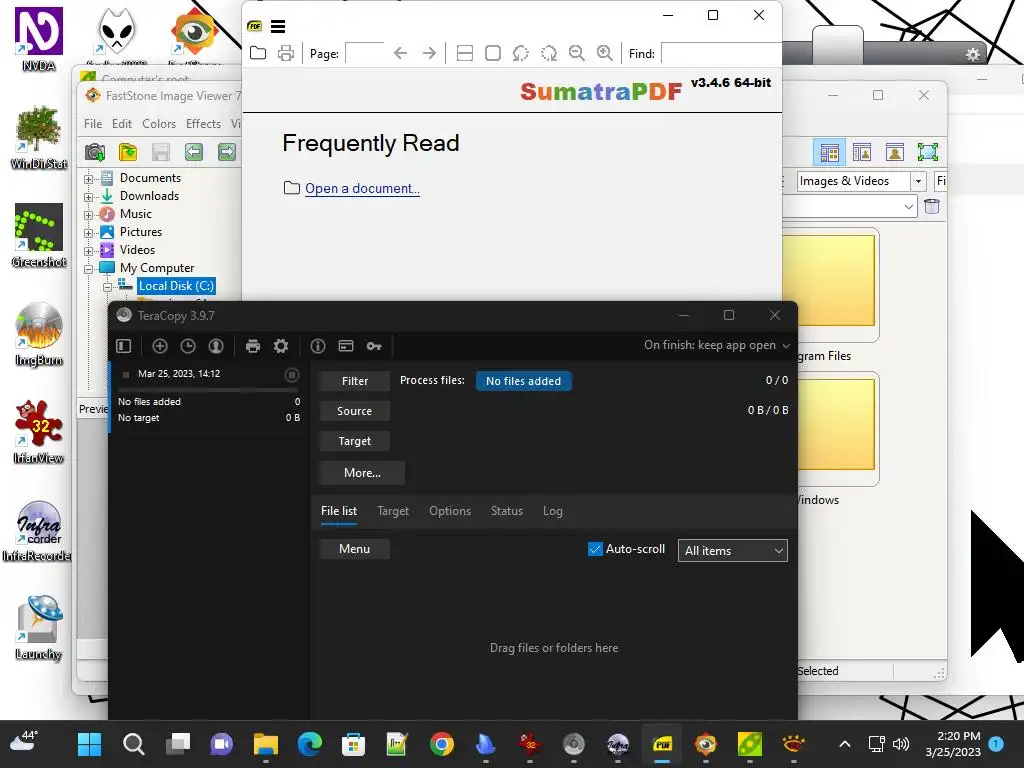Image resolution: width=1024 pixels, height=768 pixels.
Task: Click the Target button in TeraCopy
Action: [355, 441]
